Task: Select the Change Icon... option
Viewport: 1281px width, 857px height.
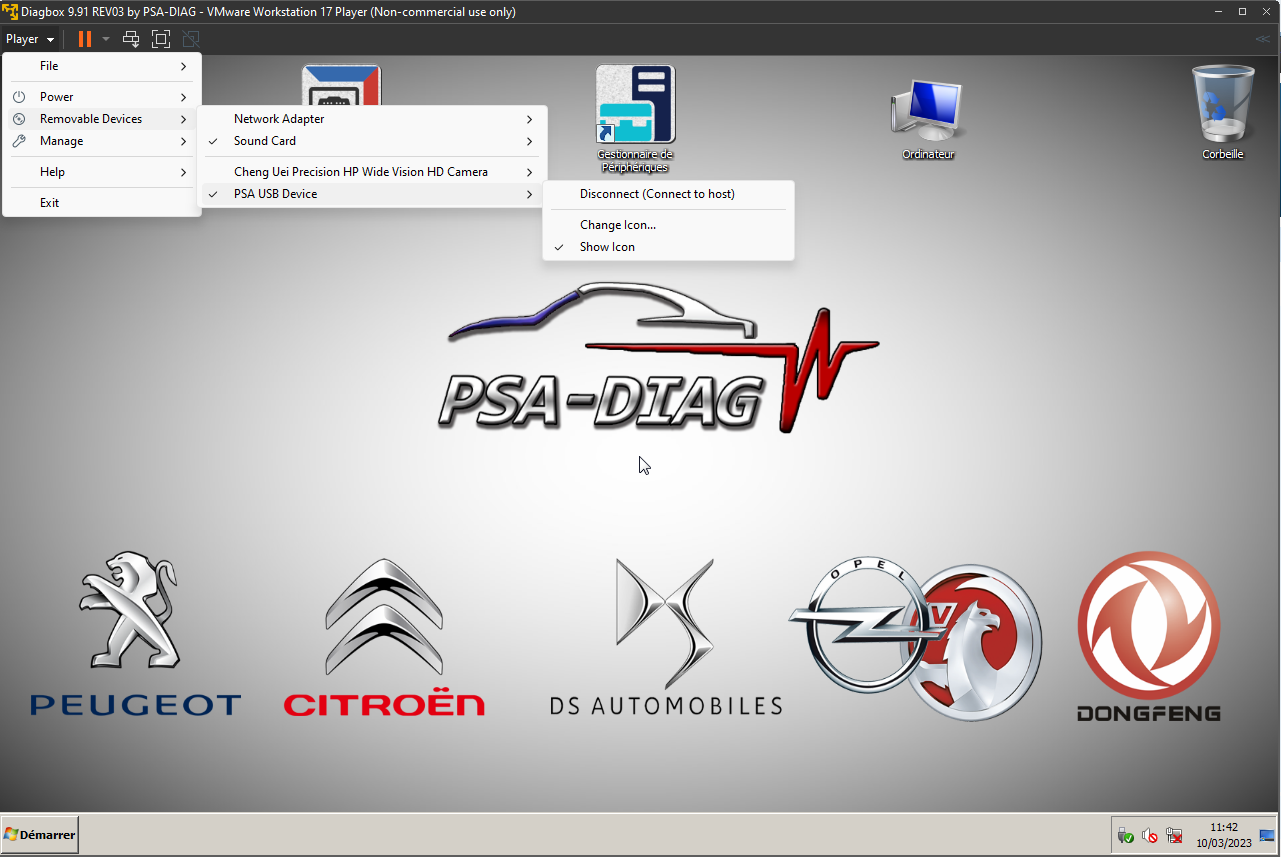Action: click(668, 225)
